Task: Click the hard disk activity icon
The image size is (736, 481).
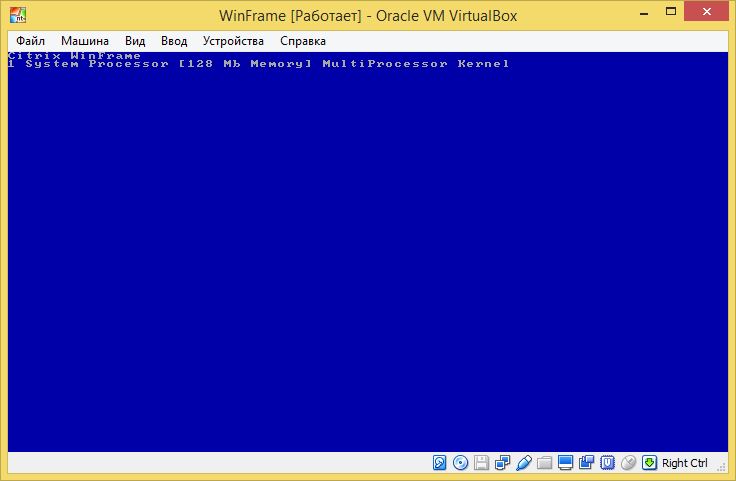Action: click(439, 463)
